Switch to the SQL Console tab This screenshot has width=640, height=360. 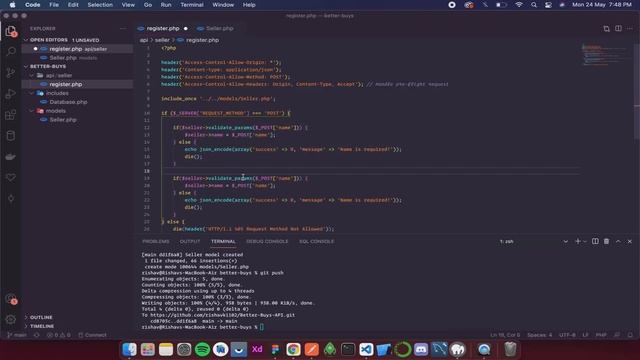pos(316,241)
